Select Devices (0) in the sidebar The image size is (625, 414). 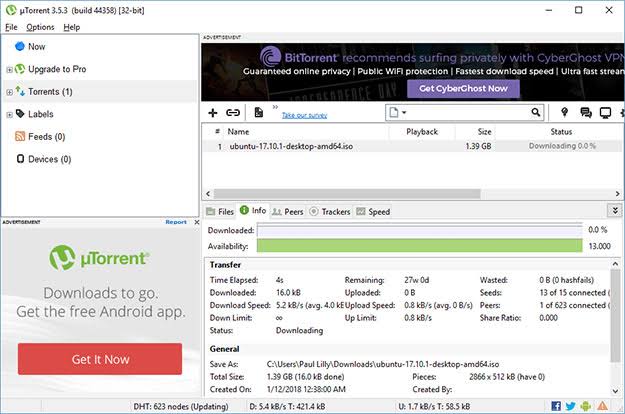(x=49, y=159)
